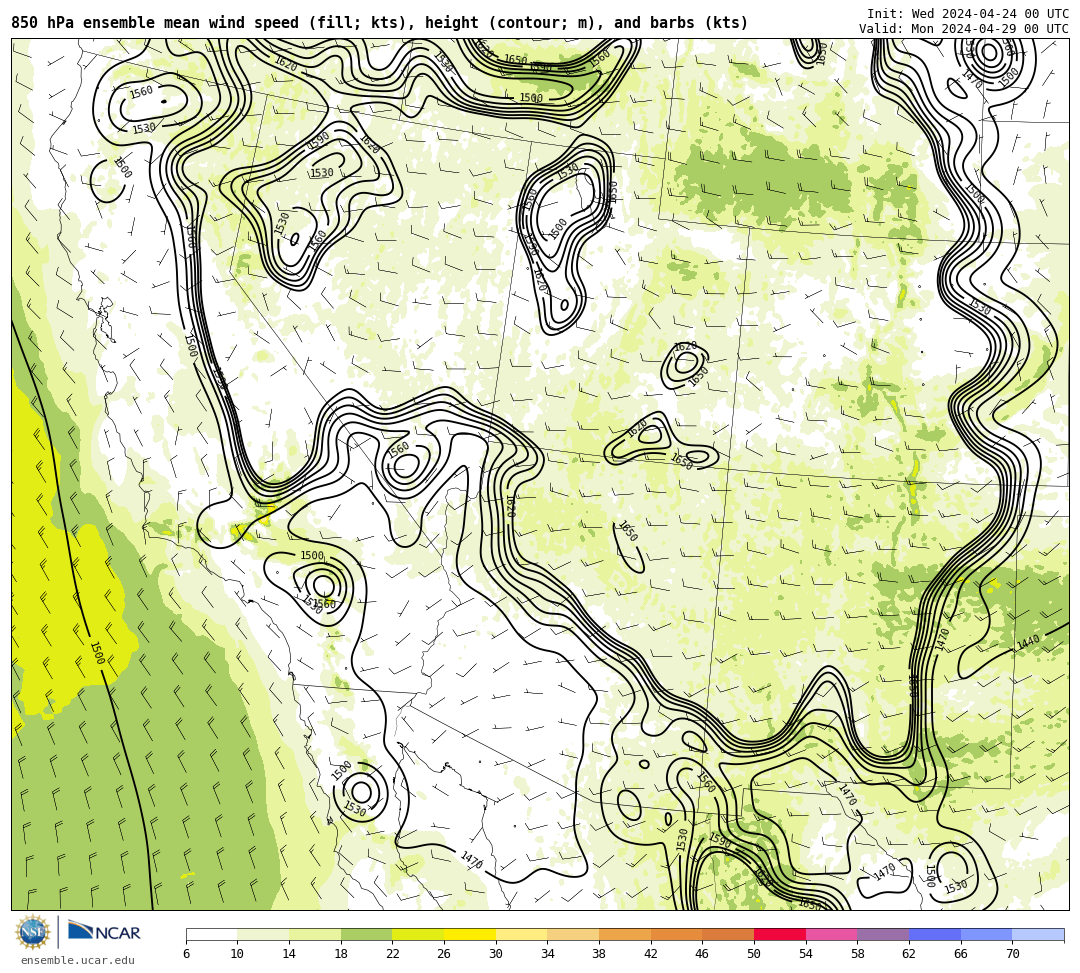Pick the burnt orange 46–50 kts swatch
This screenshot has height=973, width=1080.
[x=728, y=934]
